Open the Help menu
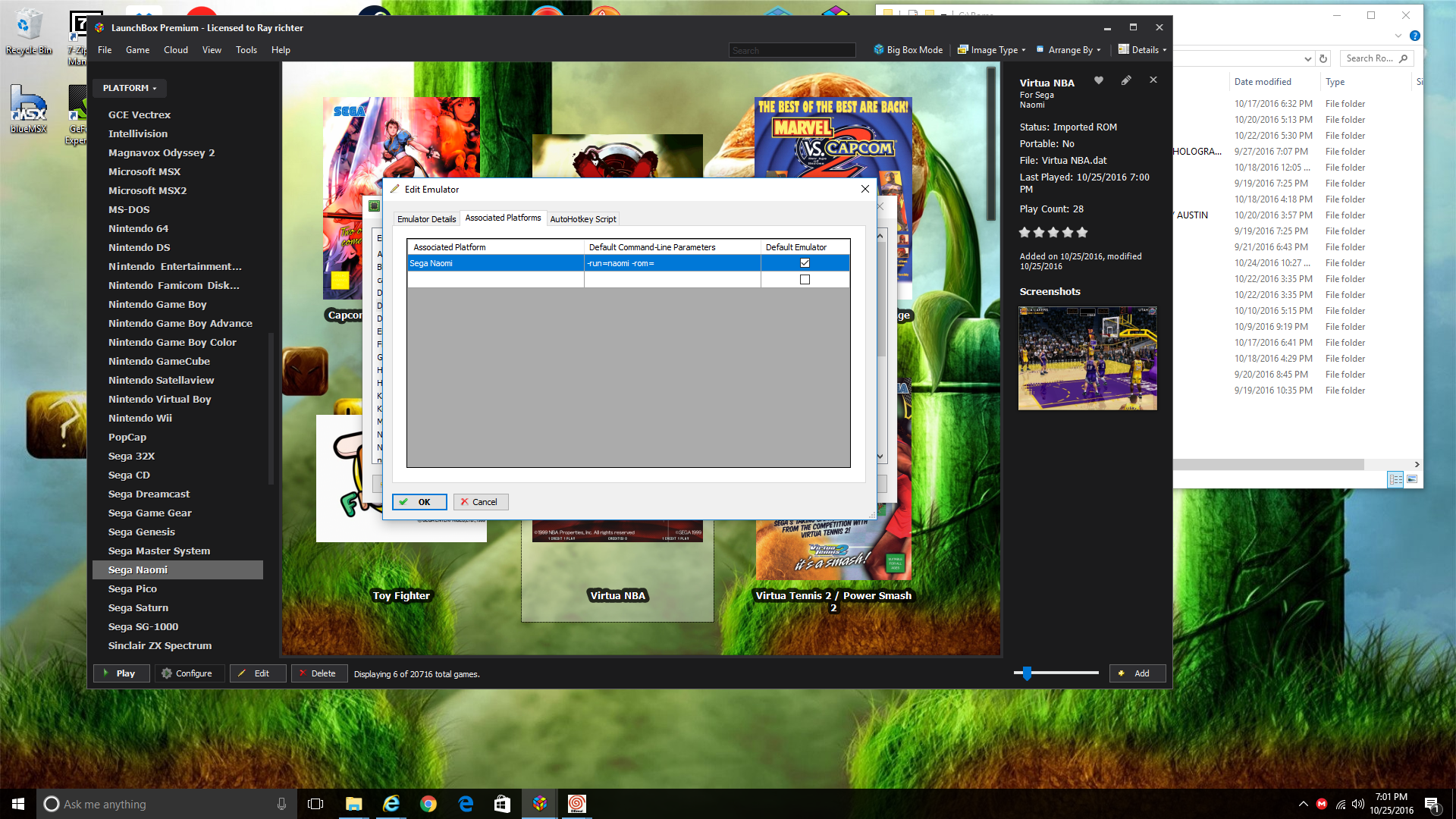 pyautogui.click(x=281, y=50)
